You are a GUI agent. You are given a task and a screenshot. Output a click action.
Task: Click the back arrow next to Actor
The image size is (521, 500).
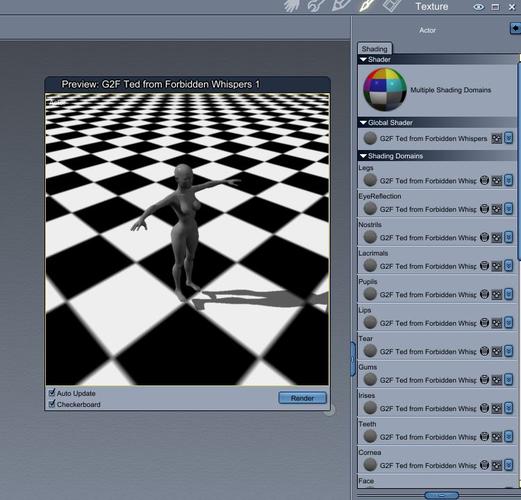tap(515, 28)
